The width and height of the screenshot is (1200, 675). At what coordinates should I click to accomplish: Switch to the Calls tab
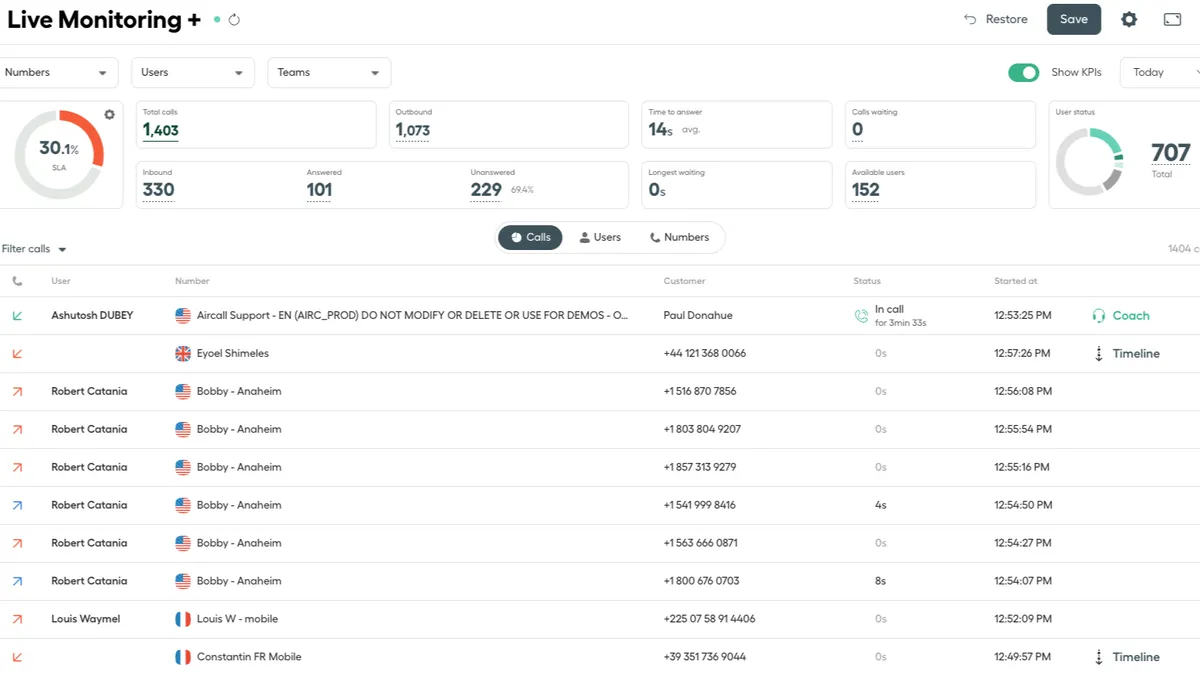point(530,237)
